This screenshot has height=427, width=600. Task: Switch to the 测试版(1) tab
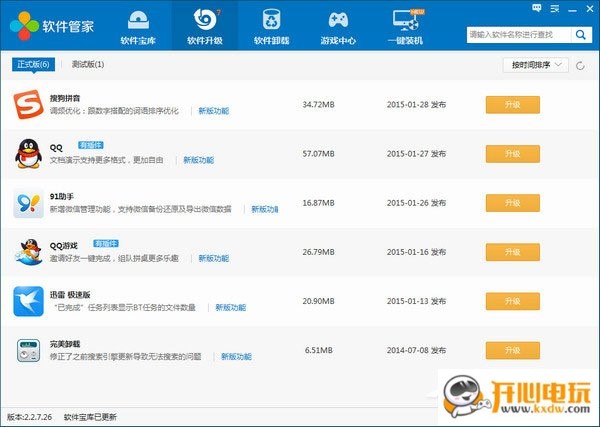88,65
